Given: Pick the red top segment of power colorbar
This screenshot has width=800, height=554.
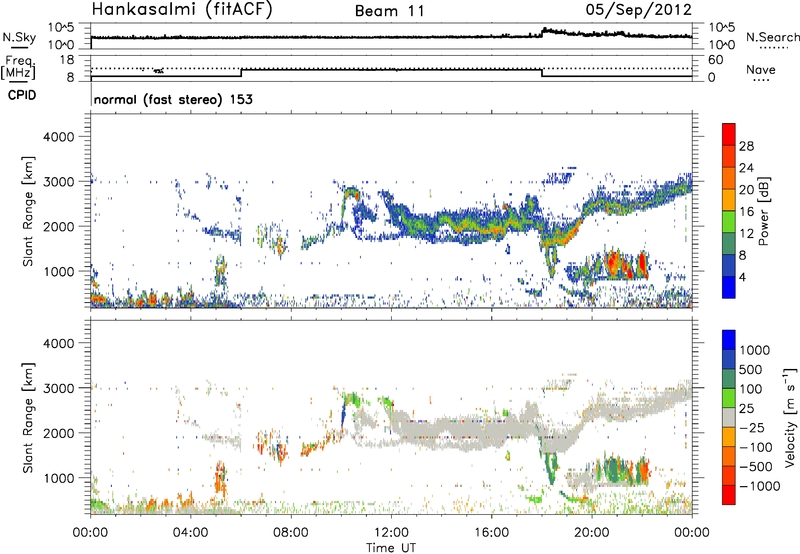Looking at the screenshot, I should click(x=729, y=134).
